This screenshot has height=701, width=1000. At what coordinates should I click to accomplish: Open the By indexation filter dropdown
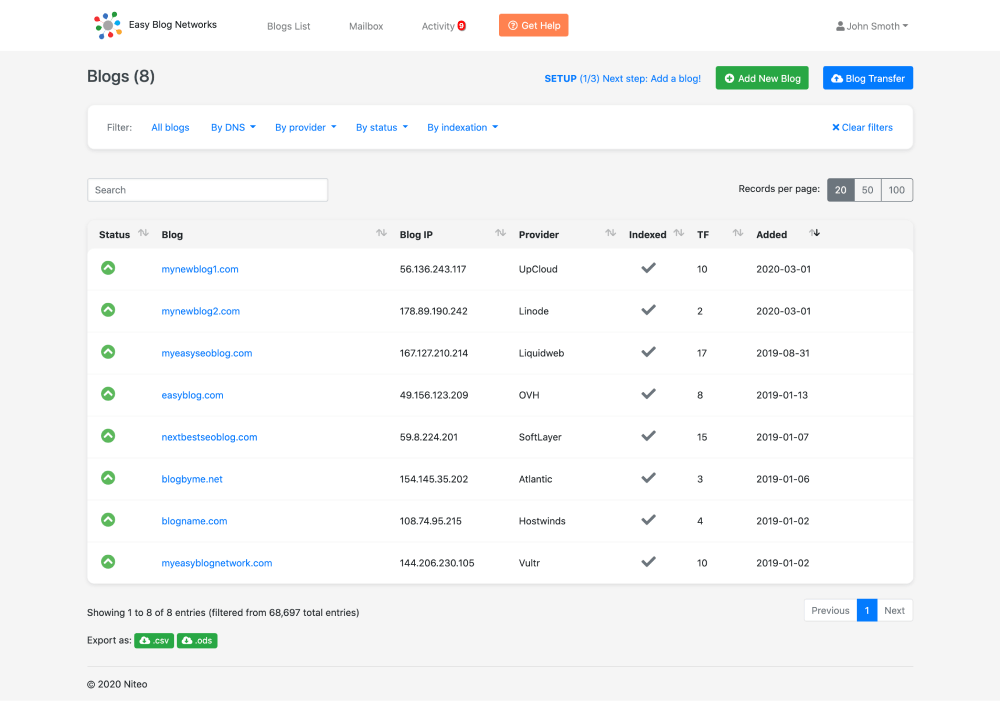pos(462,128)
